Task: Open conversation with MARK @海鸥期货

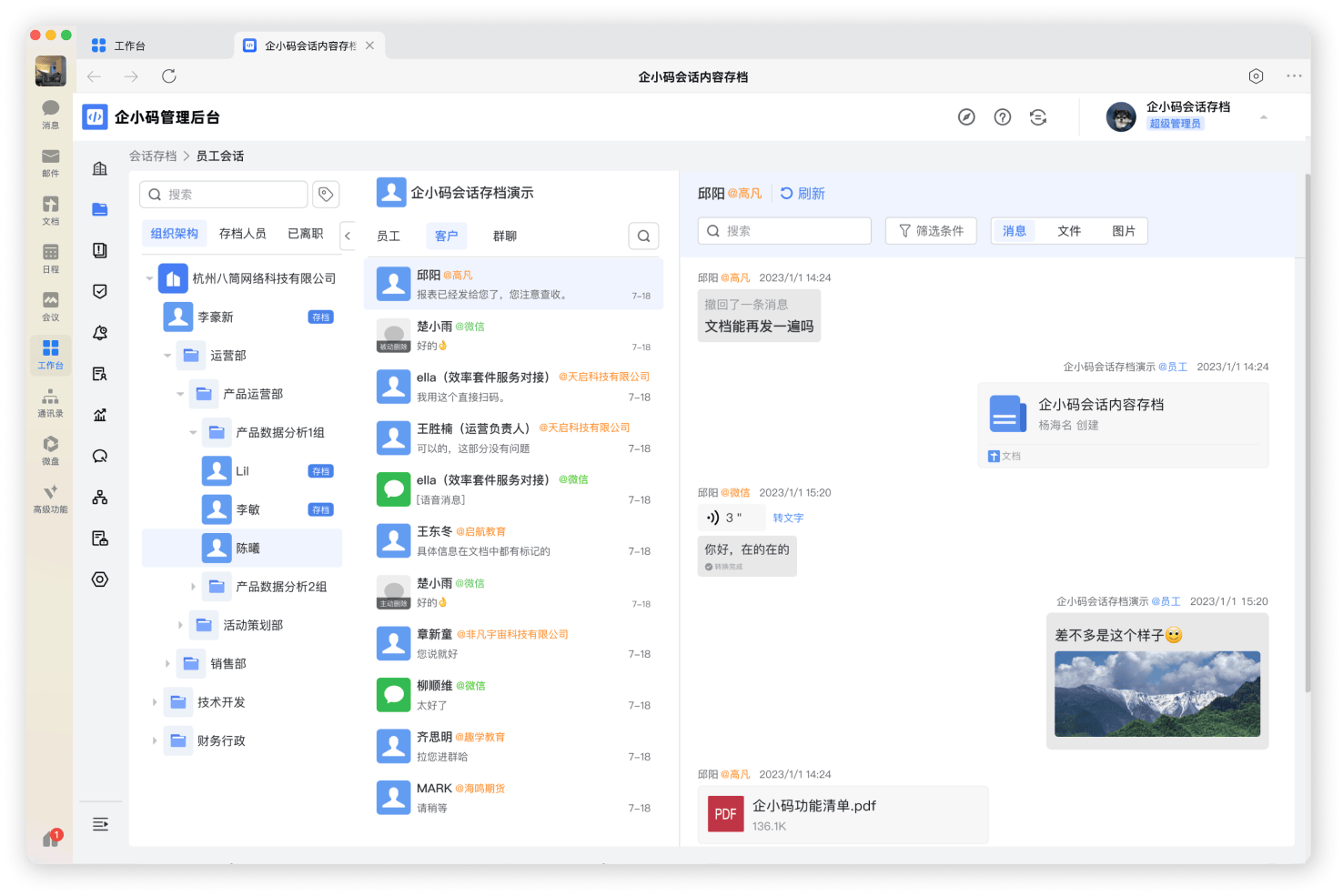Action: coord(514,798)
